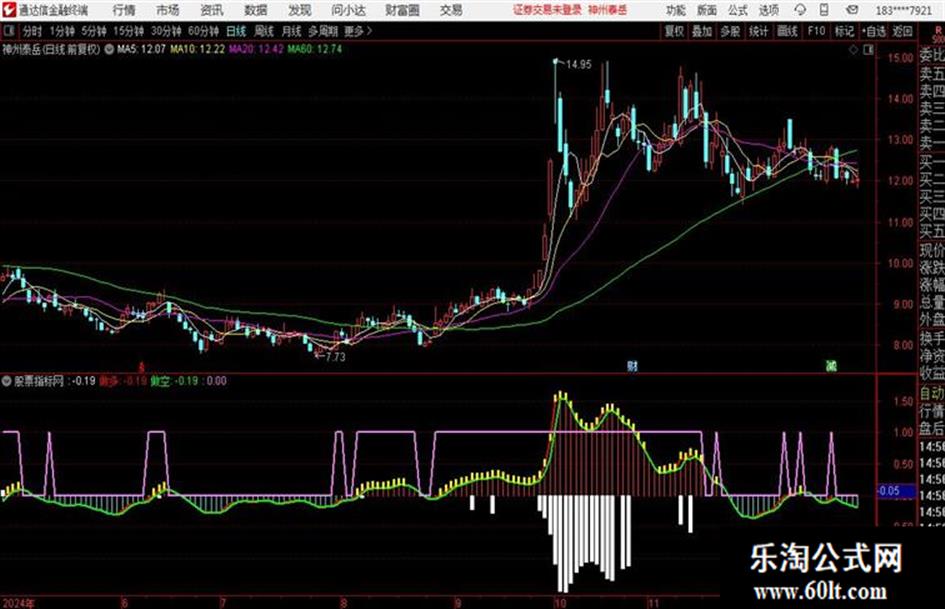Switch to 周线 weekly tab
The image size is (945, 609).
coord(264,31)
